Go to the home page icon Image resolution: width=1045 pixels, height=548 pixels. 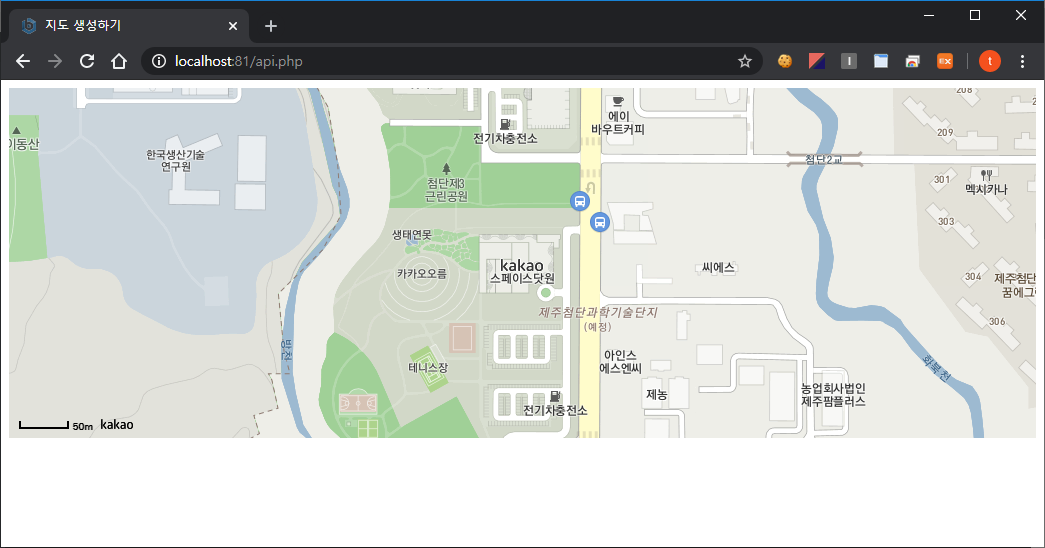119,61
